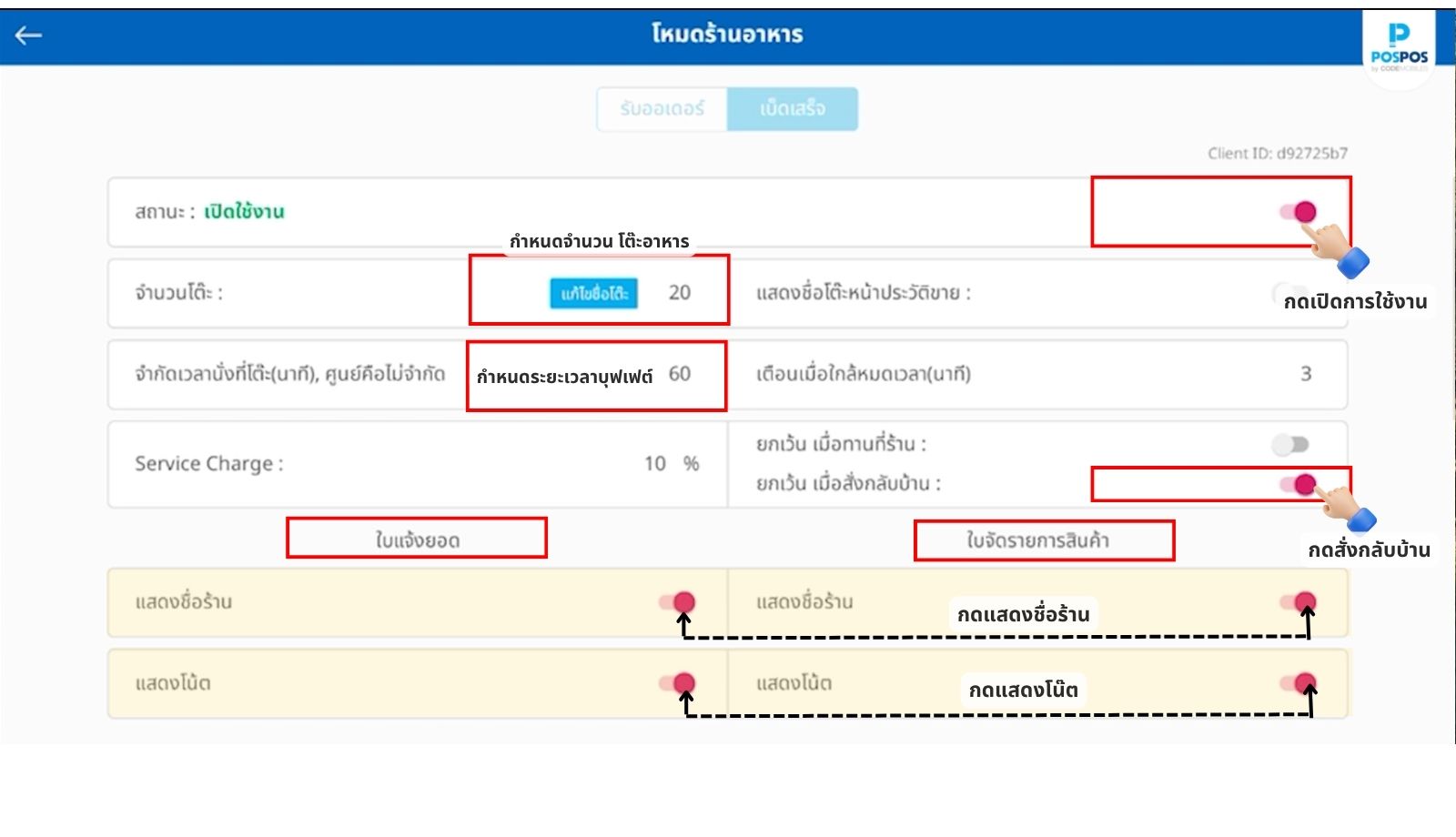The width and height of the screenshot is (1456, 837).
Task: Toggle แสดงโน้ต in ใบจัดรายการสินค้า section
Action: tap(1297, 683)
